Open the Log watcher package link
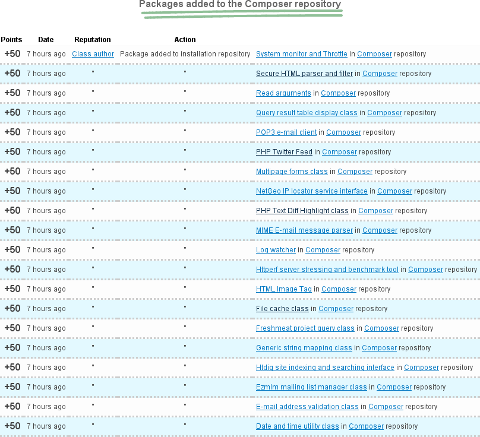This screenshot has width=480, height=437. [276, 250]
